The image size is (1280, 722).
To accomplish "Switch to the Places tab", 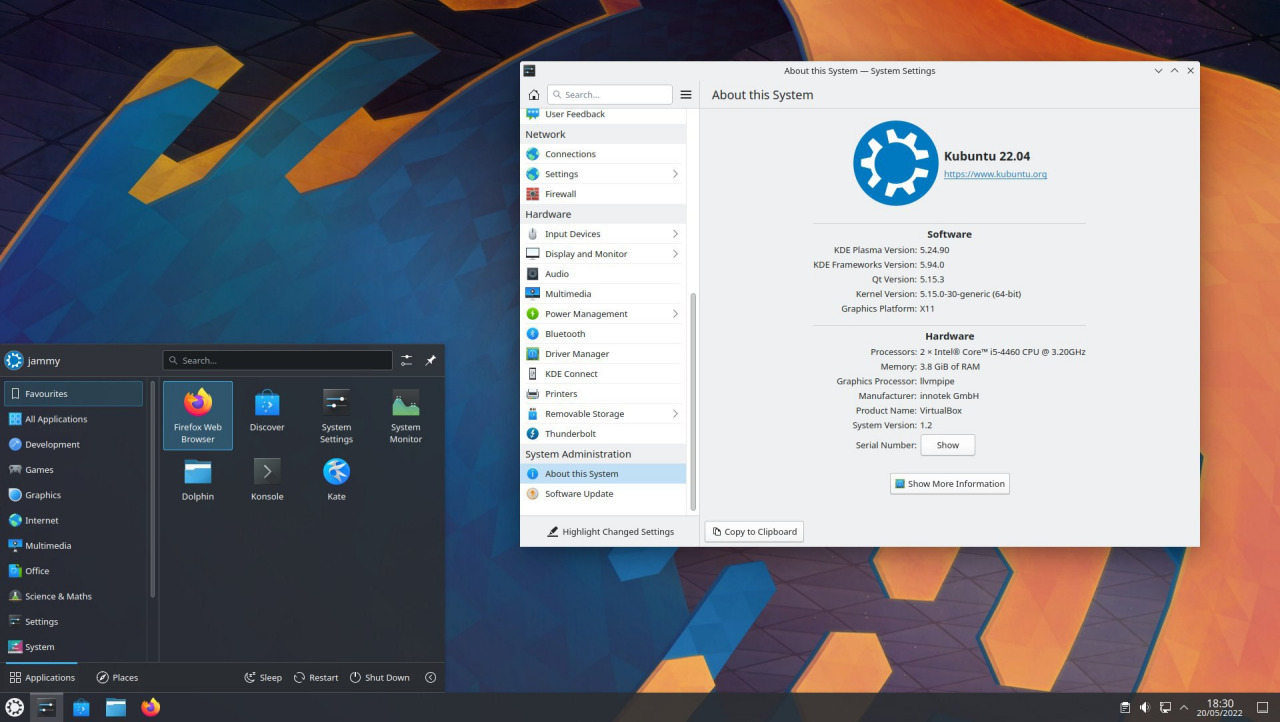I will click(117, 678).
